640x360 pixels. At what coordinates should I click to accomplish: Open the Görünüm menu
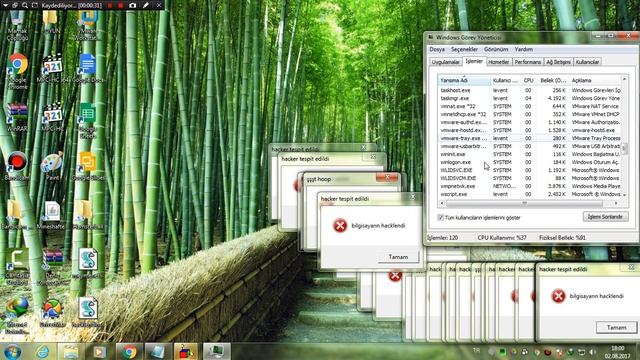click(x=496, y=49)
